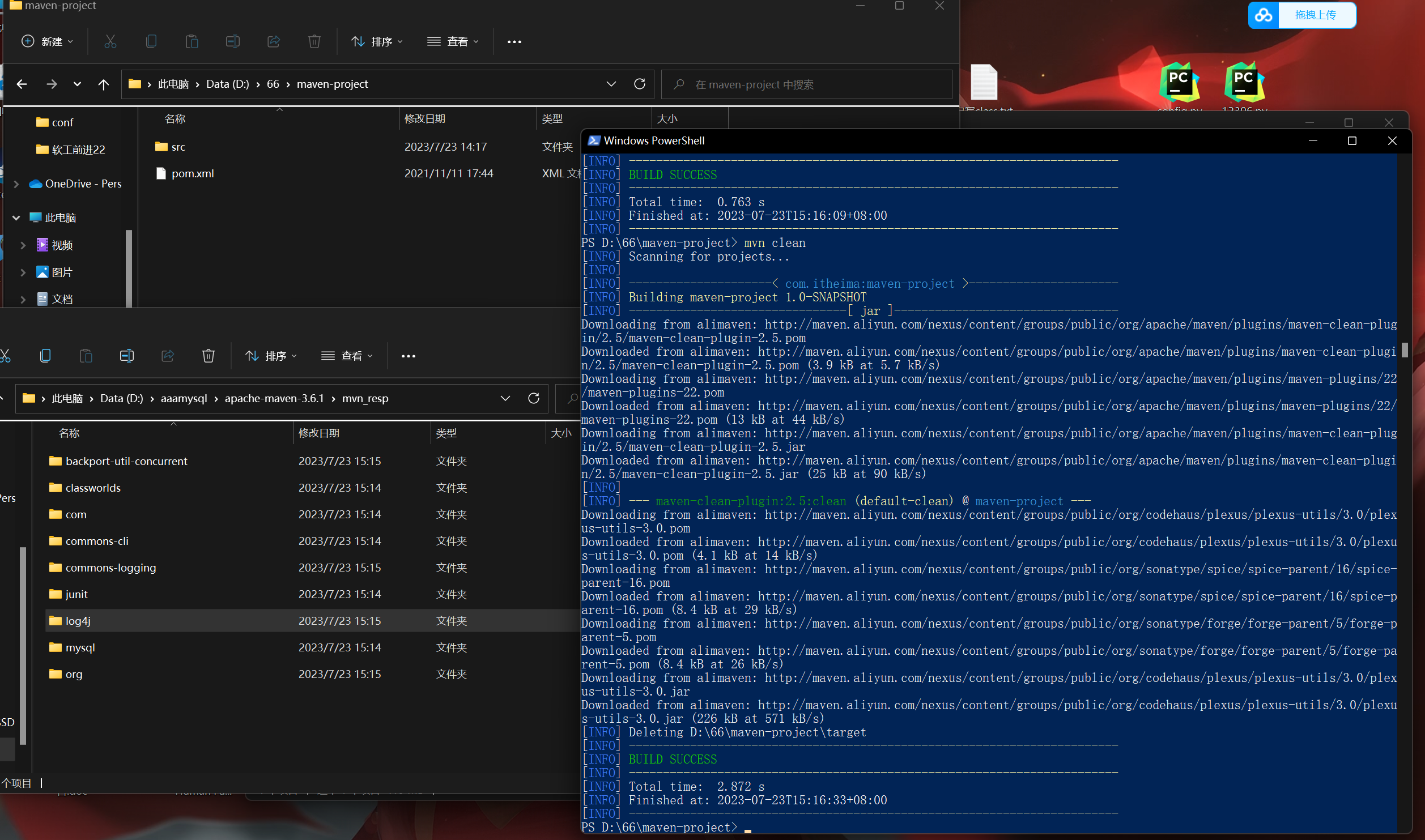Click the share icon in top explorer toolbar
This screenshot has width=1425, height=840.
coord(274,41)
